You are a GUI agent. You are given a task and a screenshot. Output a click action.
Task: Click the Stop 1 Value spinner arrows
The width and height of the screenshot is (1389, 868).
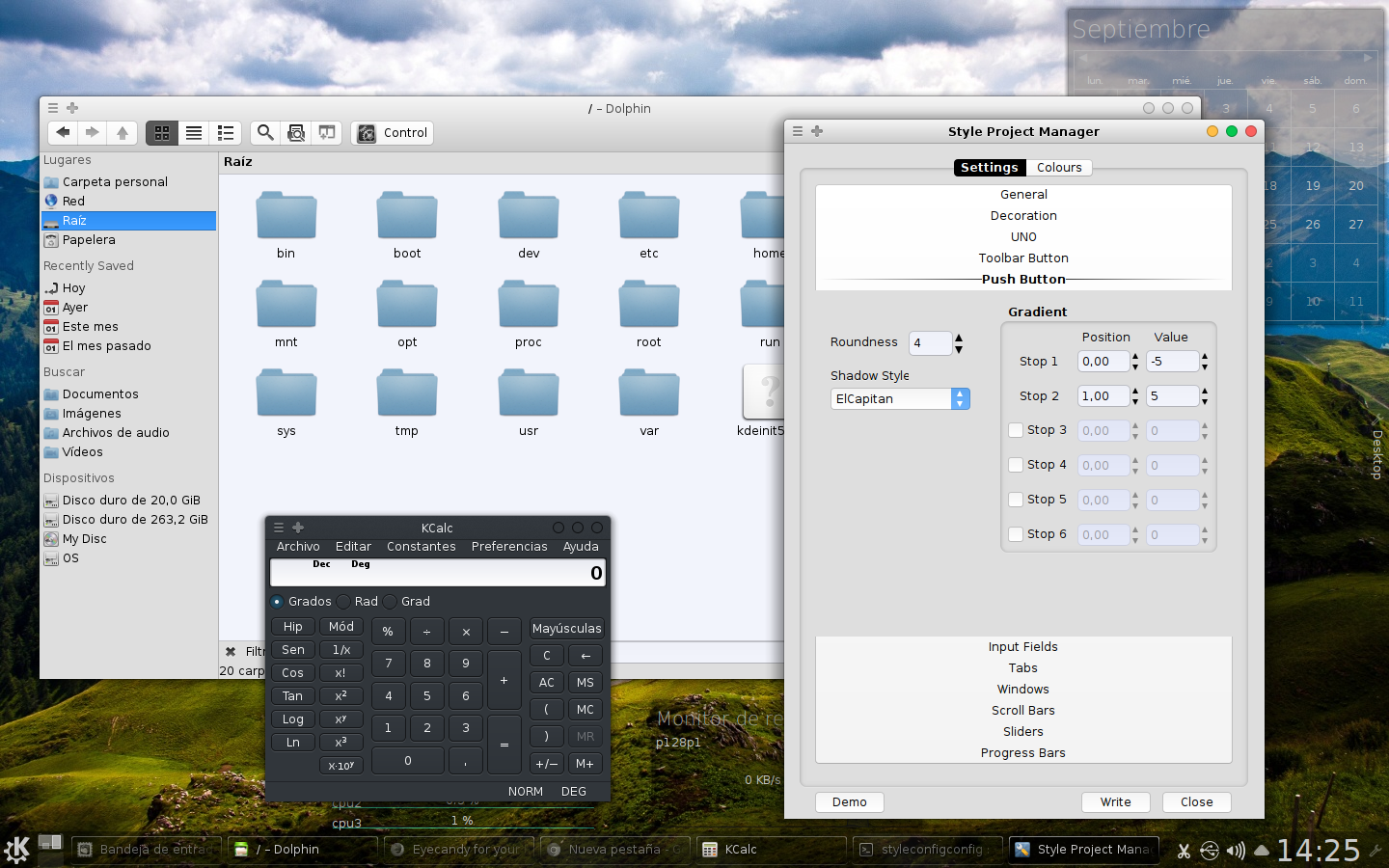(1205, 362)
